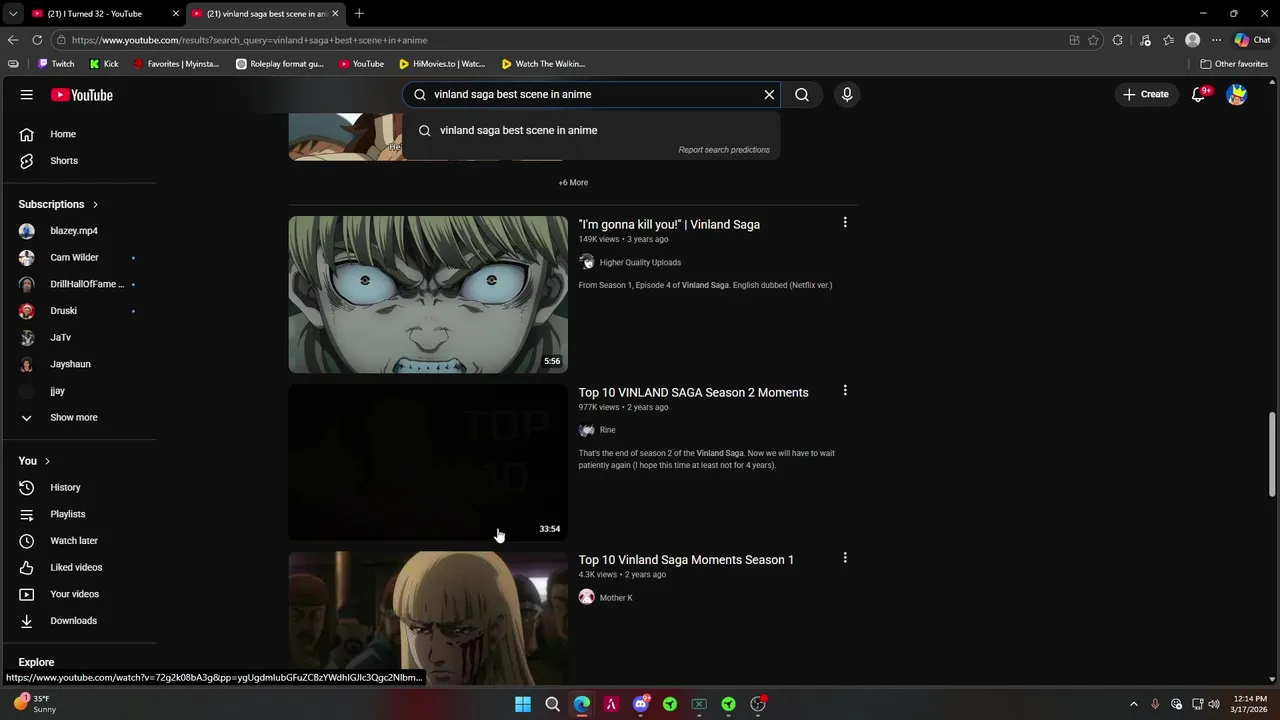This screenshot has width=1280, height=720.
Task: Click the browser address bar
Action: coord(560,40)
